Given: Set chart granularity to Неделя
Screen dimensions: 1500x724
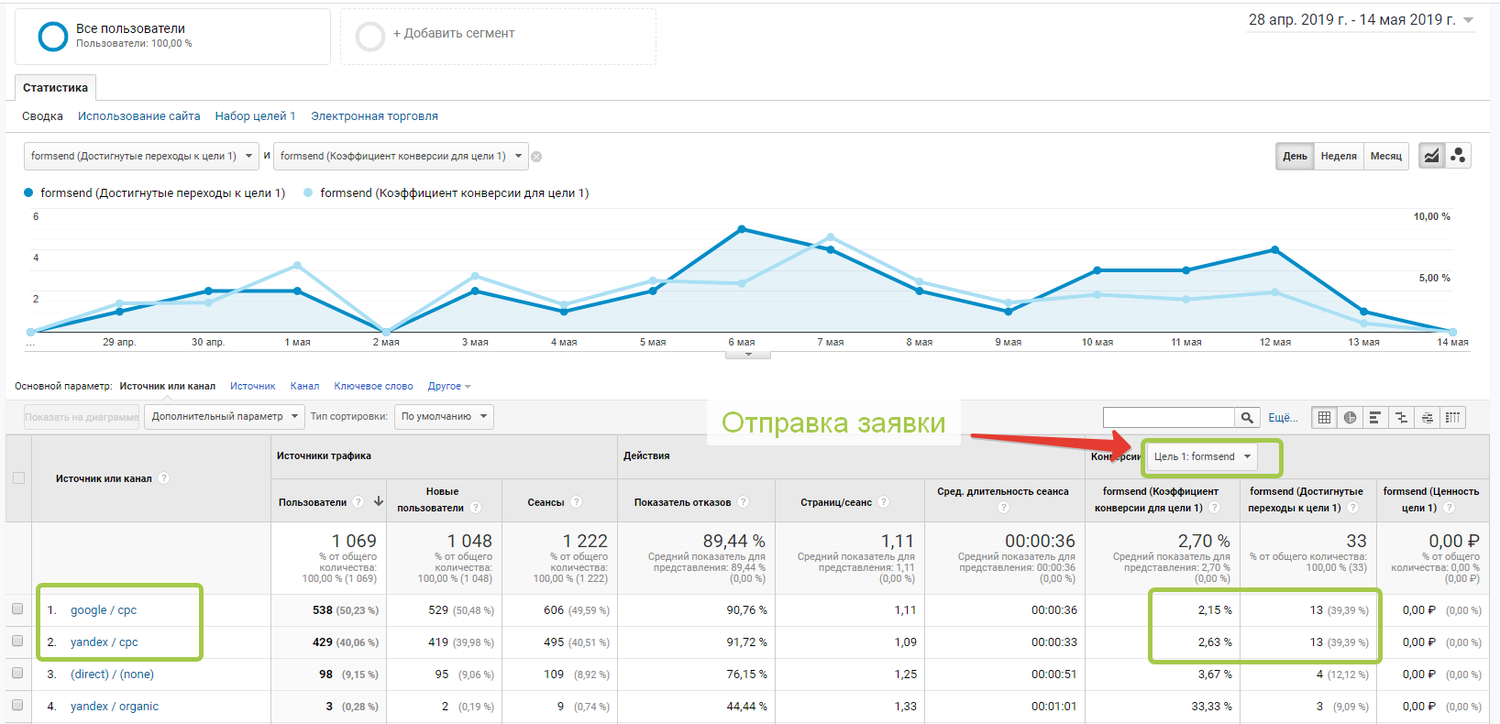Looking at the screenshot, I should (x=1338, y=156).
